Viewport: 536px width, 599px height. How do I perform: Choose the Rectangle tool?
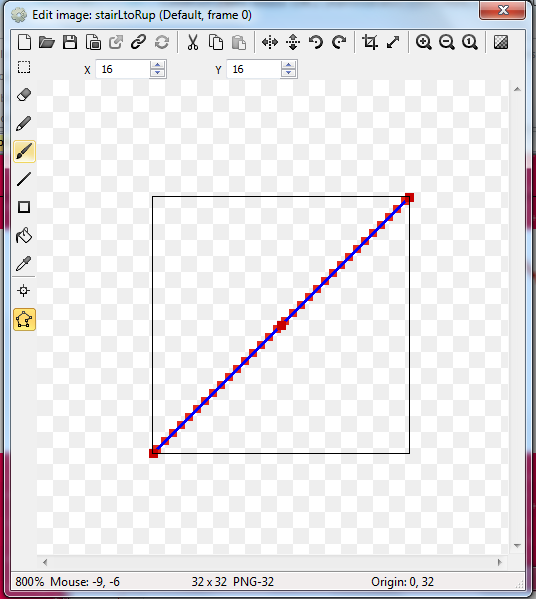24,207
